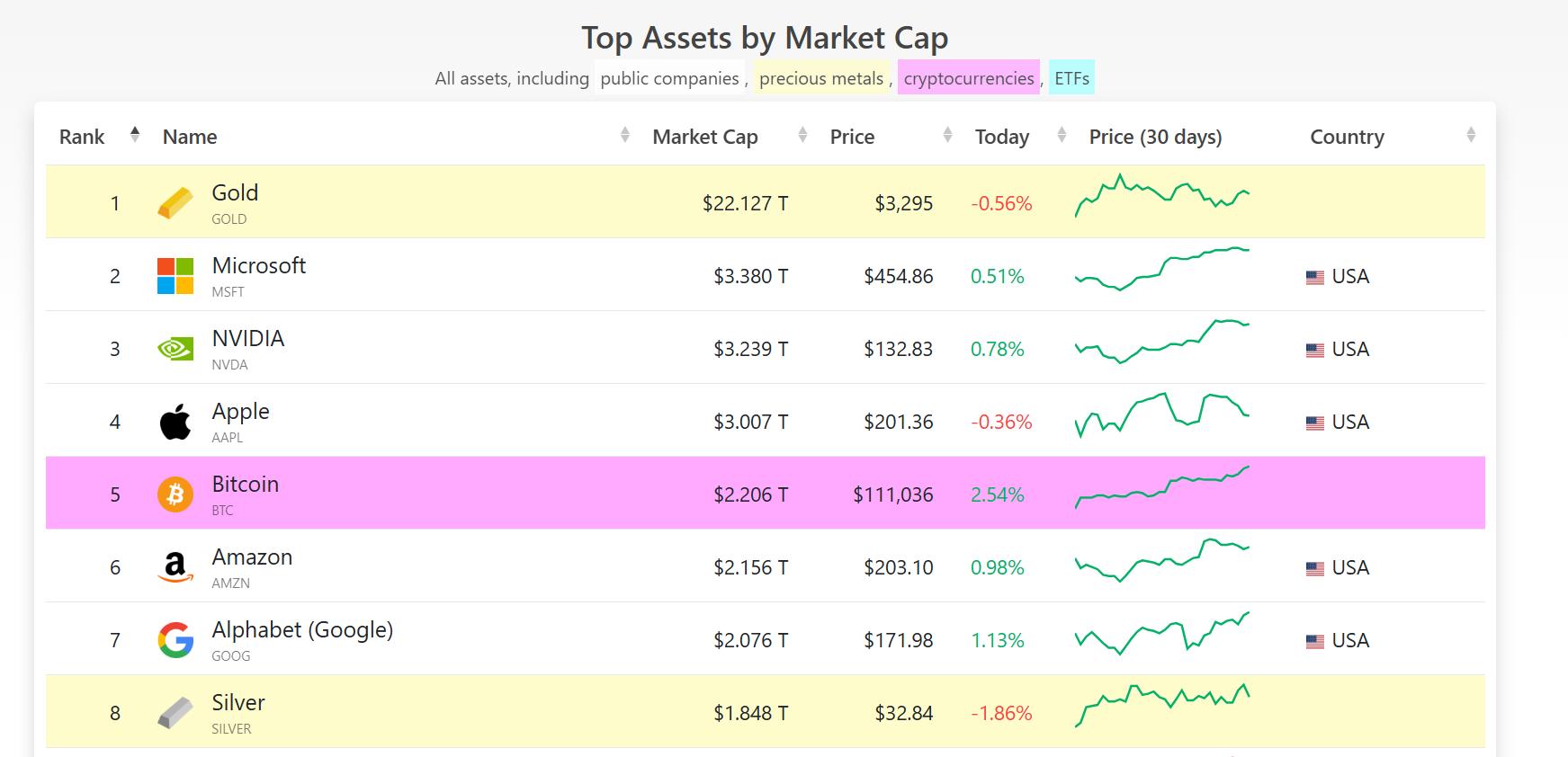Click the Amazon logo icon

[x=175, y=567]
